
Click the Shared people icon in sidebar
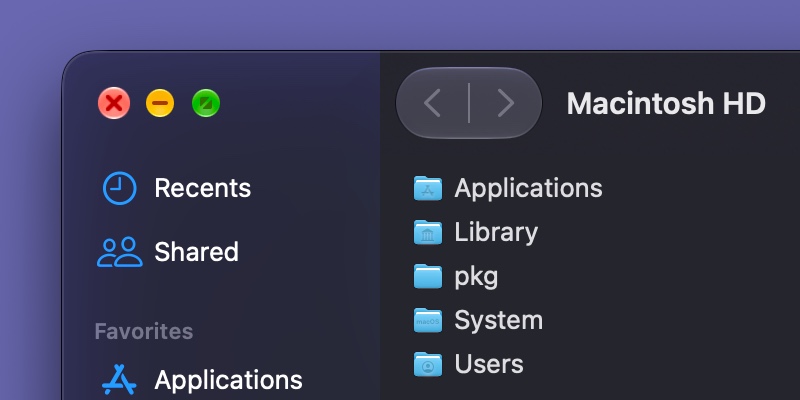tap(120, 252)
